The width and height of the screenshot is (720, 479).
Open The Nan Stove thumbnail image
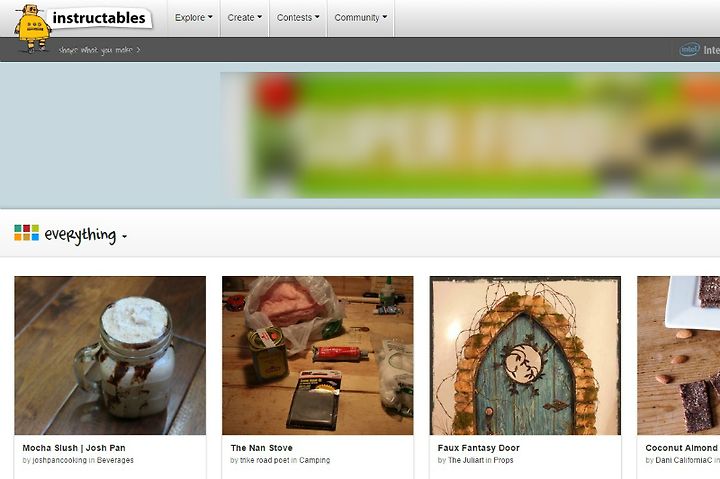click(318, 355)
